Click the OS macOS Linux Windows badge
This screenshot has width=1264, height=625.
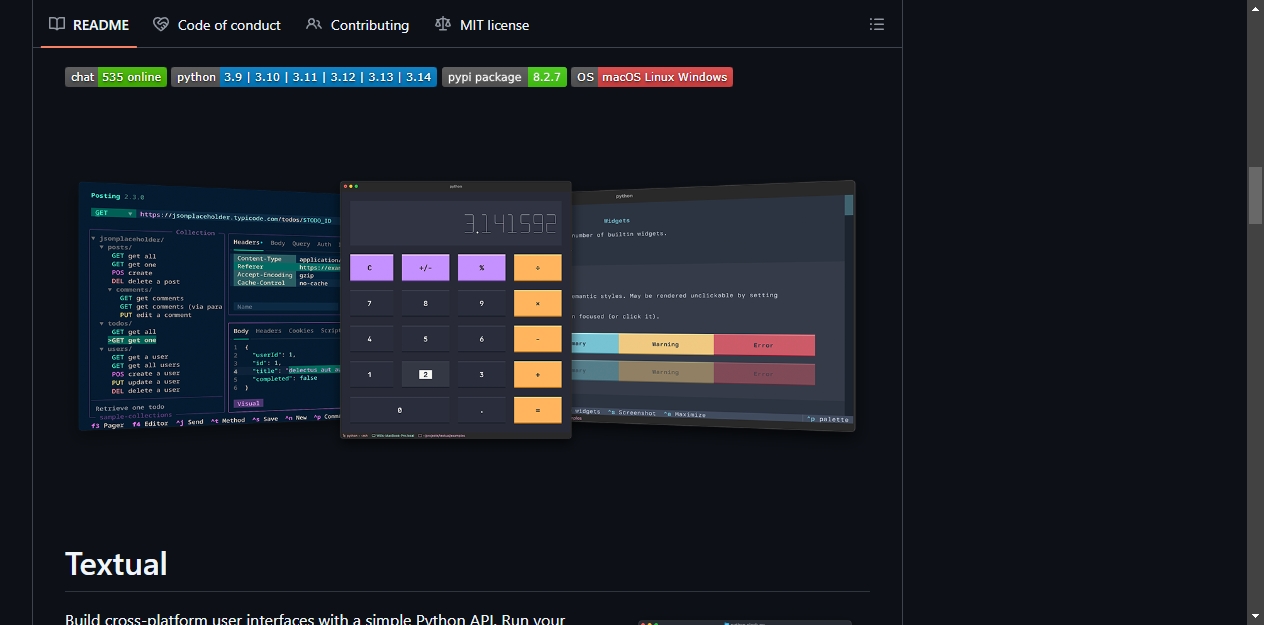(x=652, y=77)
